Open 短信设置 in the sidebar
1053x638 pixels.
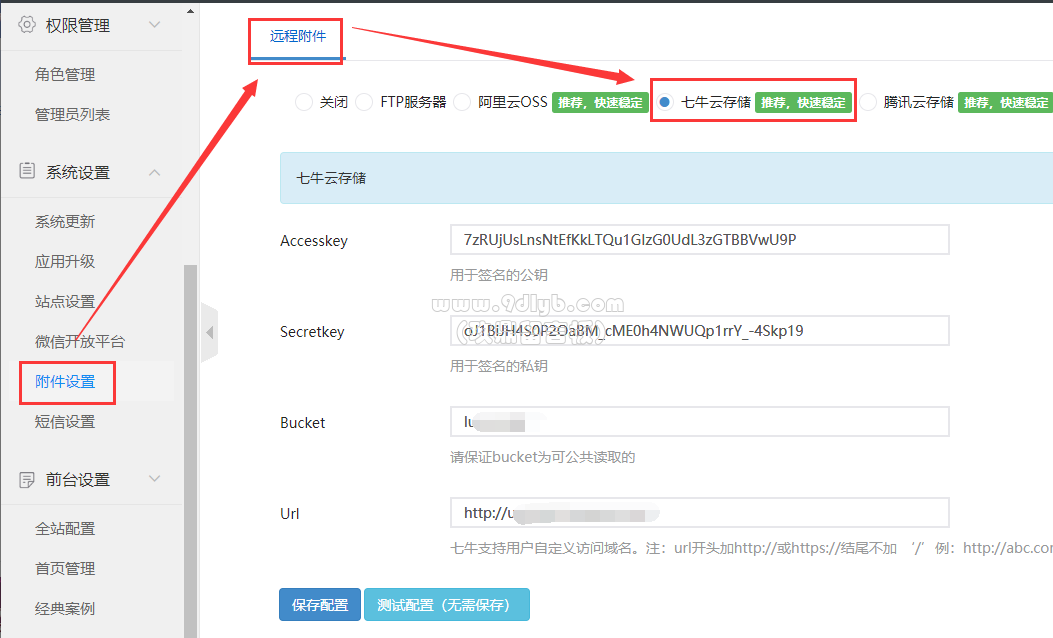point(65,422)
